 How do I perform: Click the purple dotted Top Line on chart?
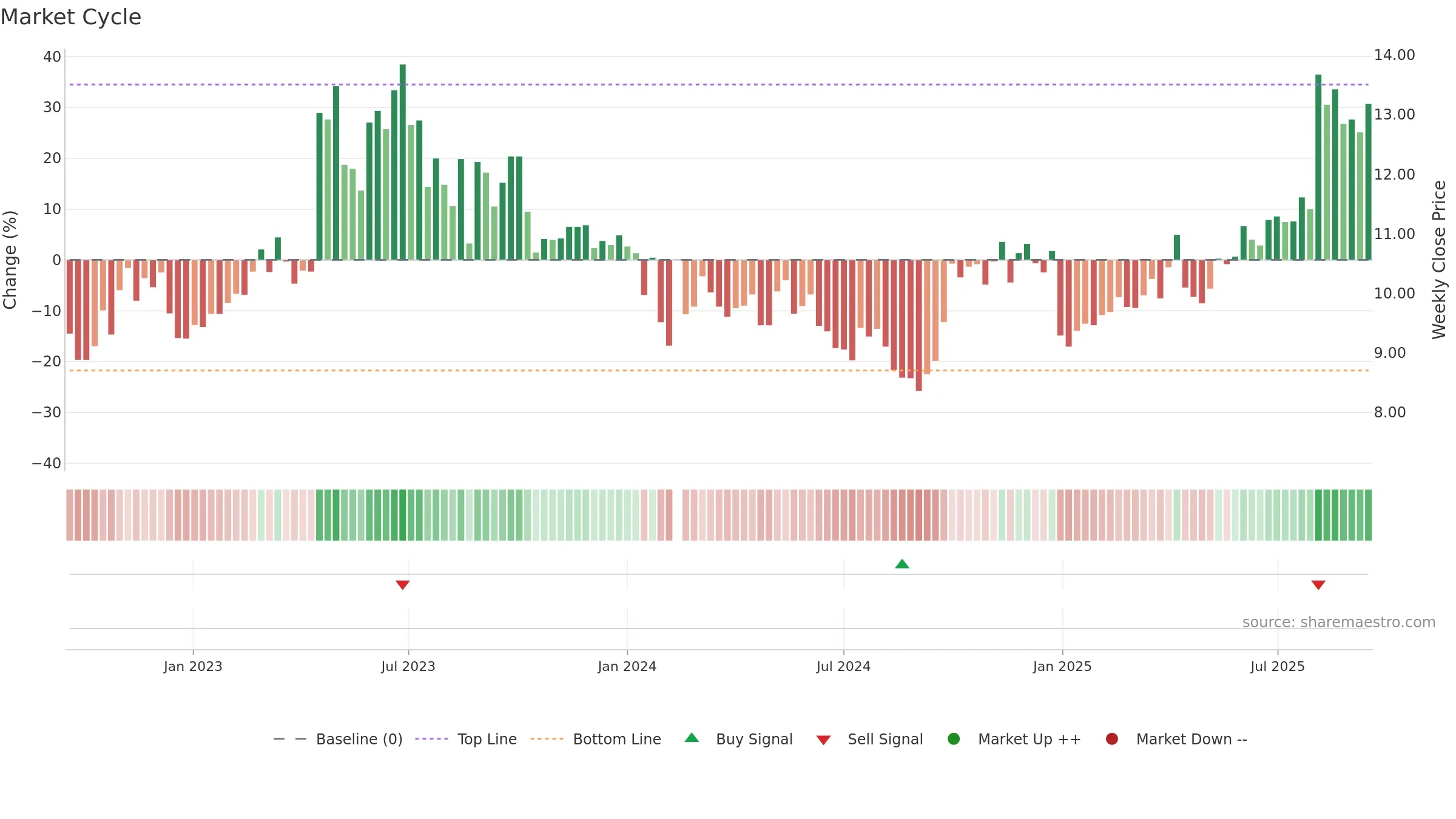coord(719,84)
